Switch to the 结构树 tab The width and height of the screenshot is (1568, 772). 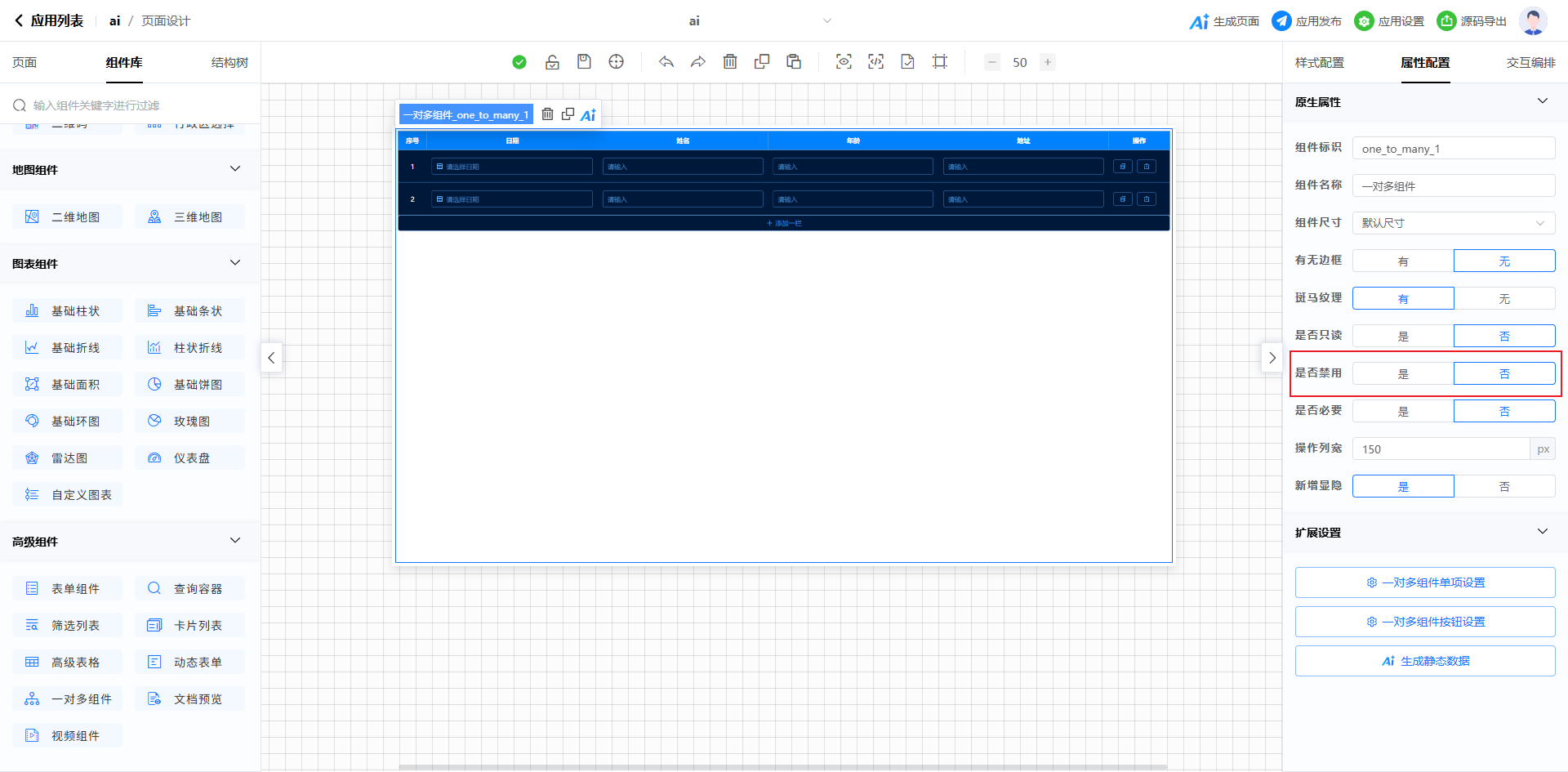[229, 63]
